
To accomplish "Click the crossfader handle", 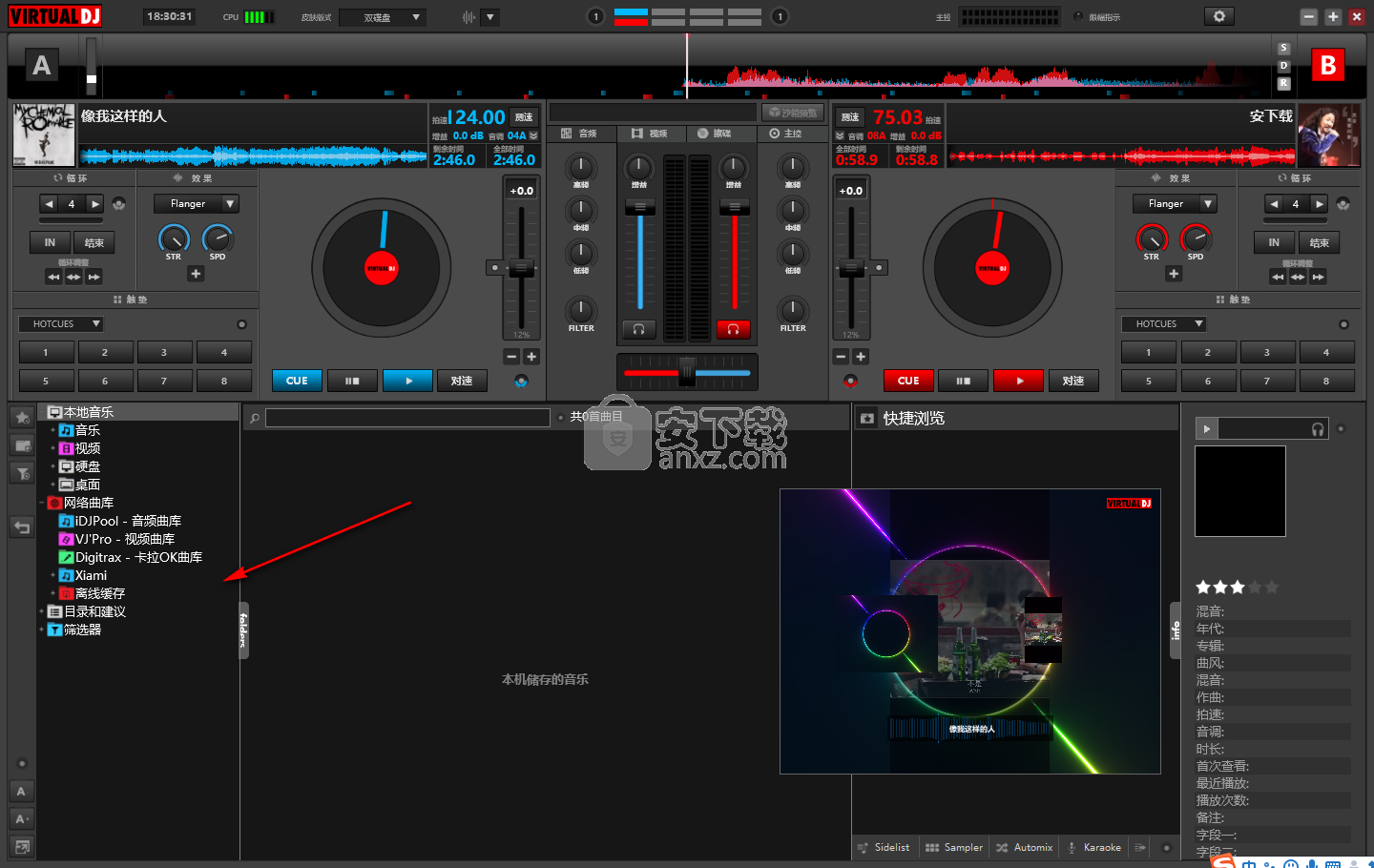I will [x=687, y=372].
